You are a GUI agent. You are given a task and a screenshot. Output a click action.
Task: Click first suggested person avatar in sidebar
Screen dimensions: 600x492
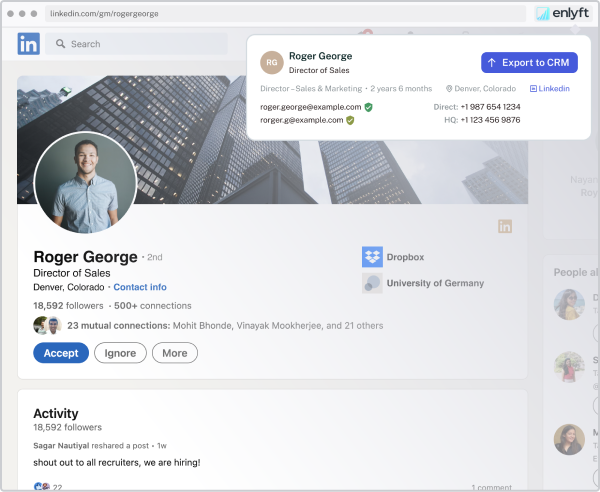[x=569, y=305]
